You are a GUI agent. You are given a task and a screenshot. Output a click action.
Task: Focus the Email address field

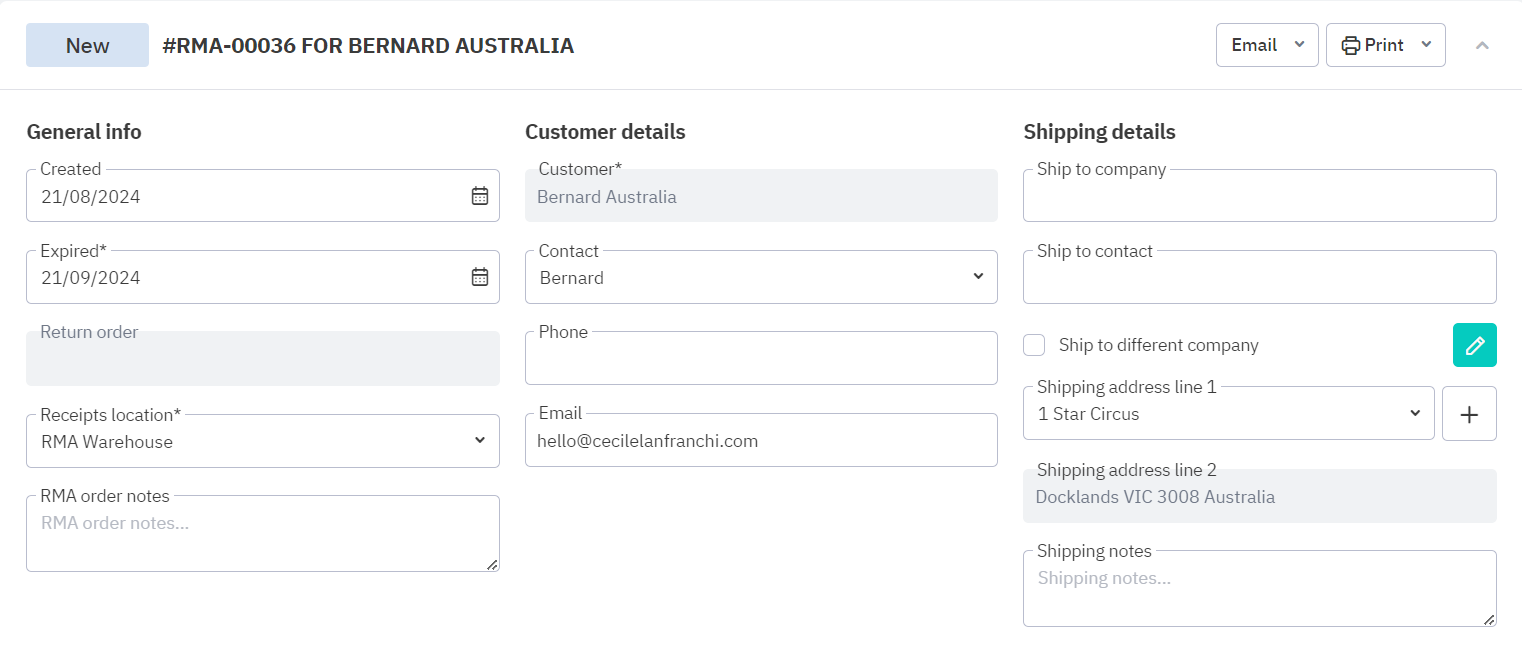tap(761, 441)
